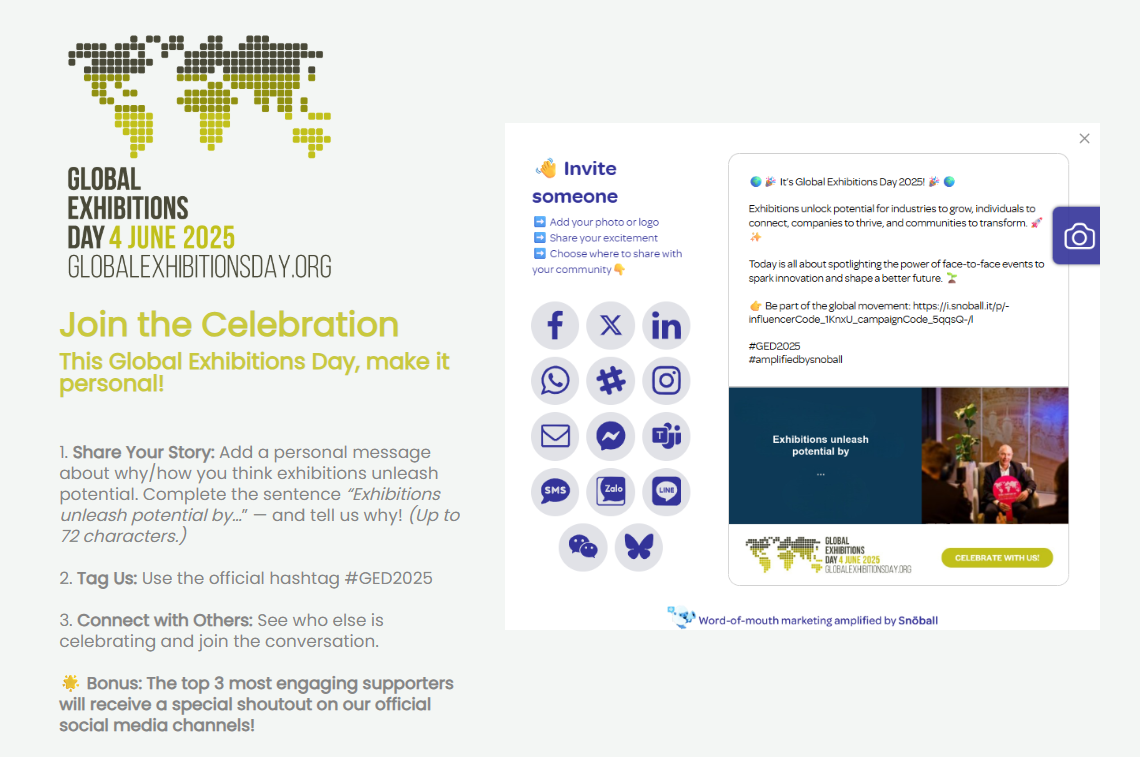Image resolution: width=1140 pixels, height=757 pixels.
Task: Select the LINE messenger icon
Action: tap(666, 491)
